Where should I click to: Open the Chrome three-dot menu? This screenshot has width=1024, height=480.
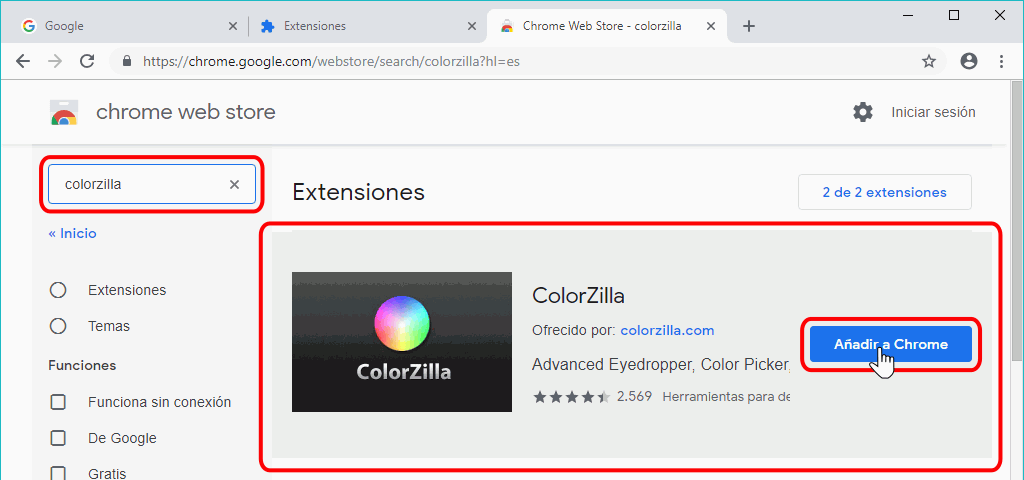[1002, 61]
